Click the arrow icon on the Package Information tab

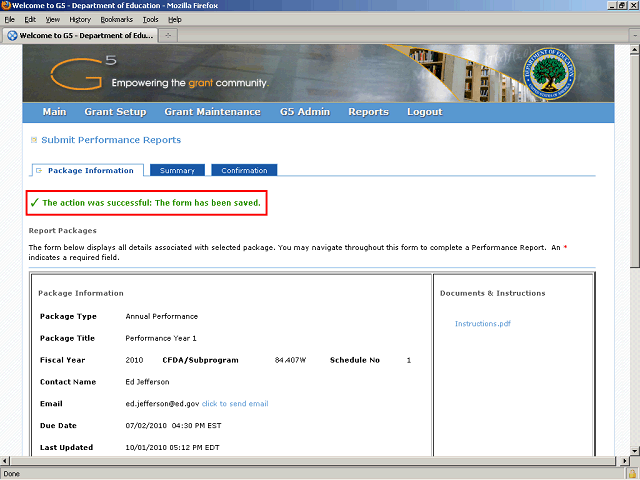coord(39,171)
